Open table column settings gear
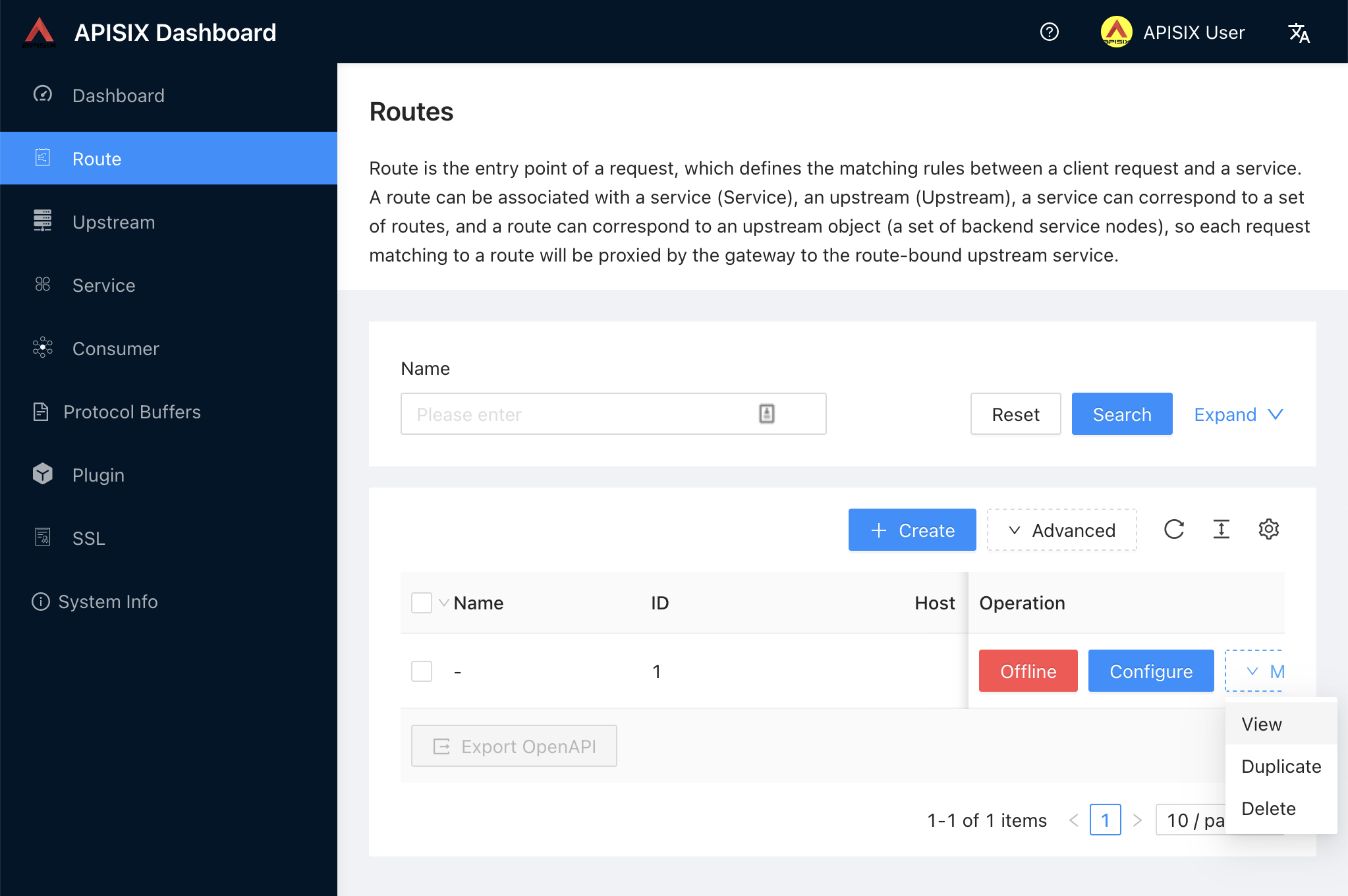This screenshot has width=1348, height=896. (x=1268, y=529)
